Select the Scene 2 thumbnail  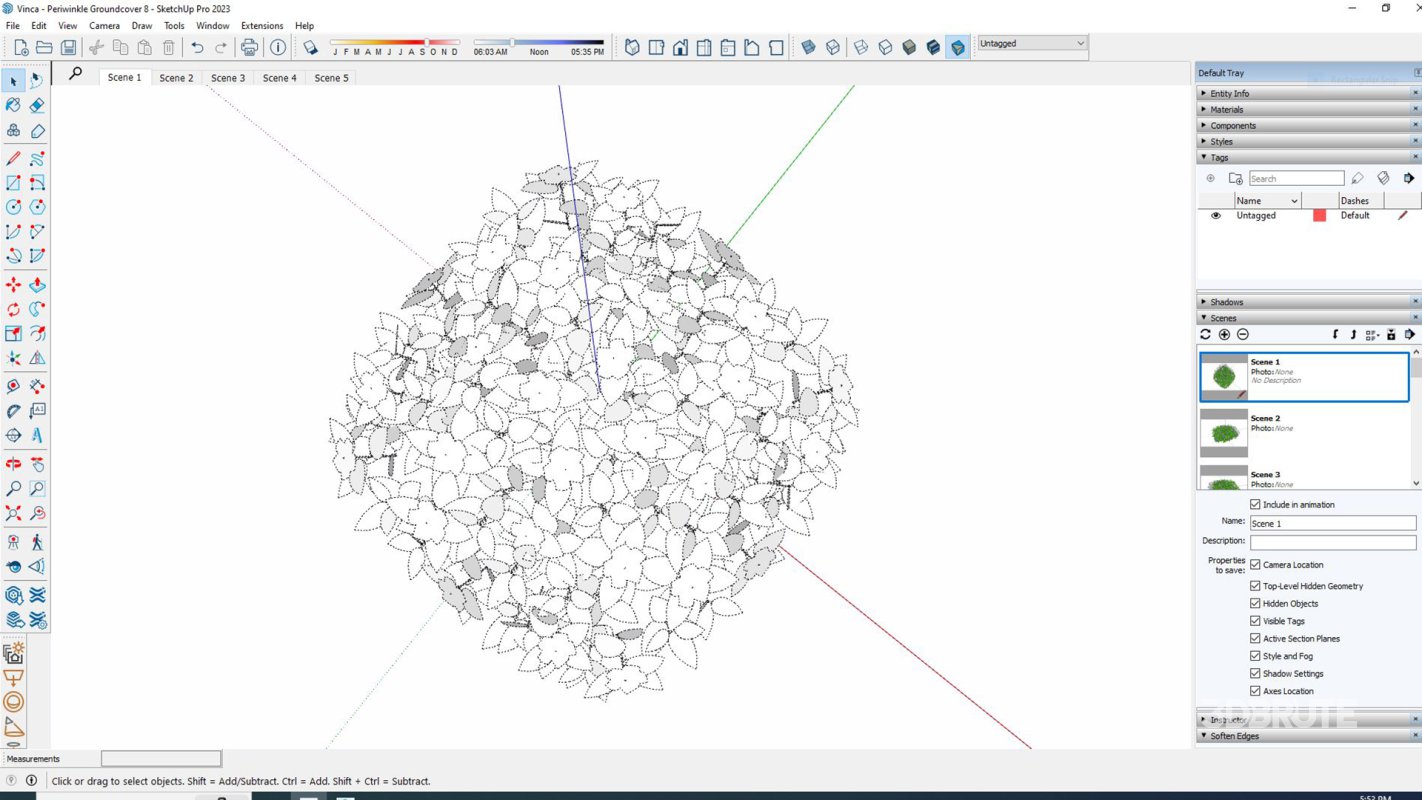click(x=1224, y=433)
